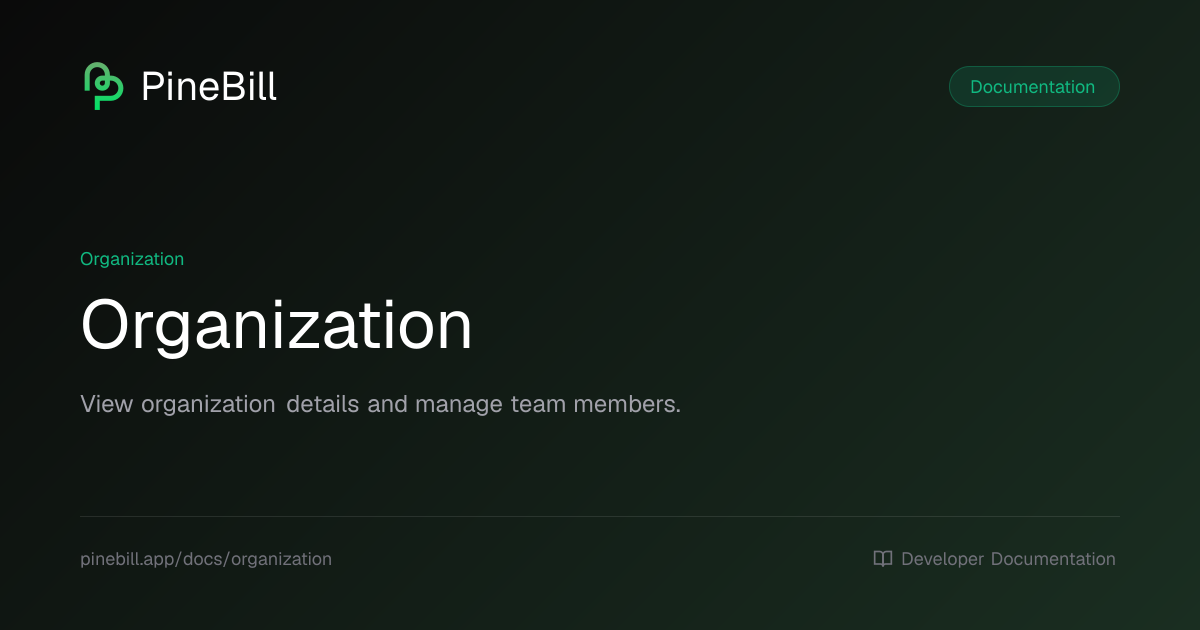
Task: Click the Developer Documentation footer label
Action: point(1008,559)
